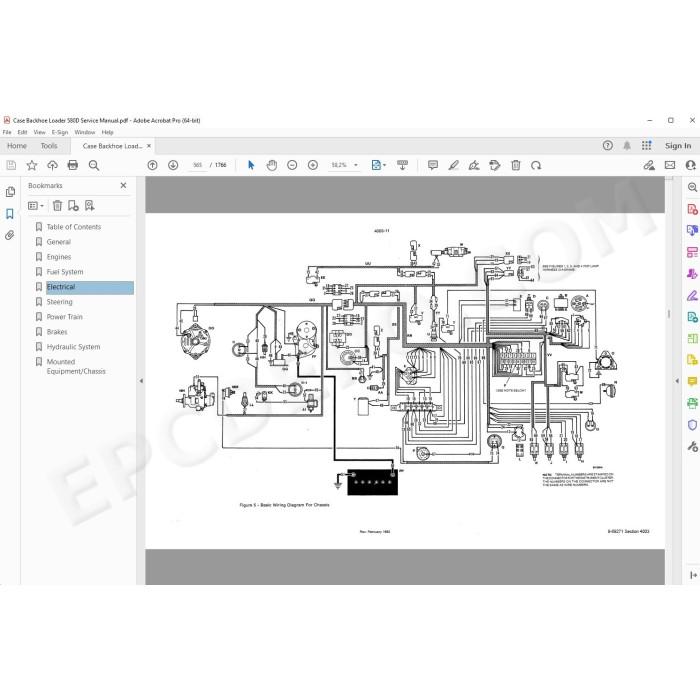Open the Window menu
The width and height of the screenshot is (700, 700).
point(85,132)
